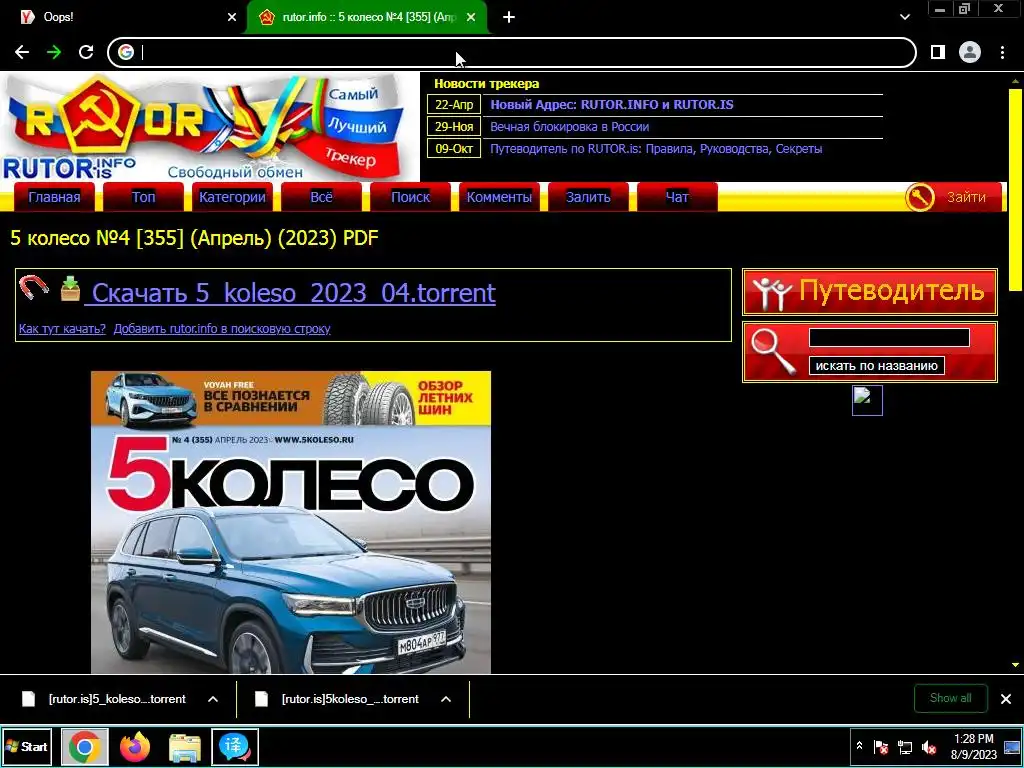The image size is (1024, 768).
Task: Open news link Новый Адрес: RUTOR.INFO и RUTOR.IS
Action: pyautogui.click(x=612, y=104)
